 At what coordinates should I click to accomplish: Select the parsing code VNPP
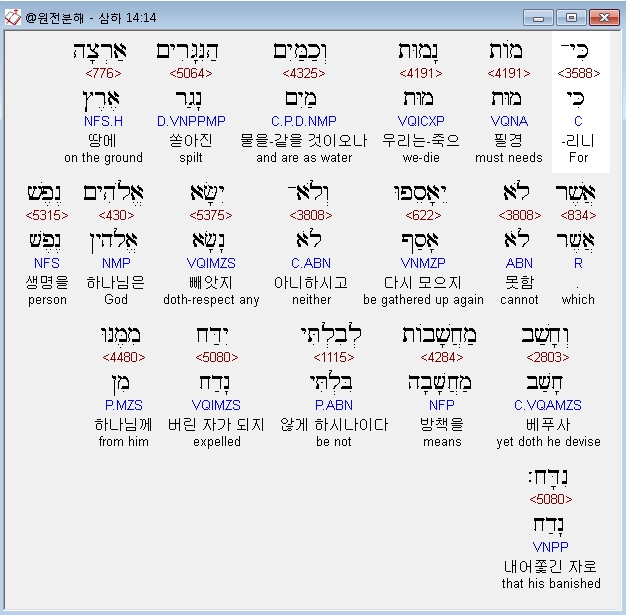point(551,547)
